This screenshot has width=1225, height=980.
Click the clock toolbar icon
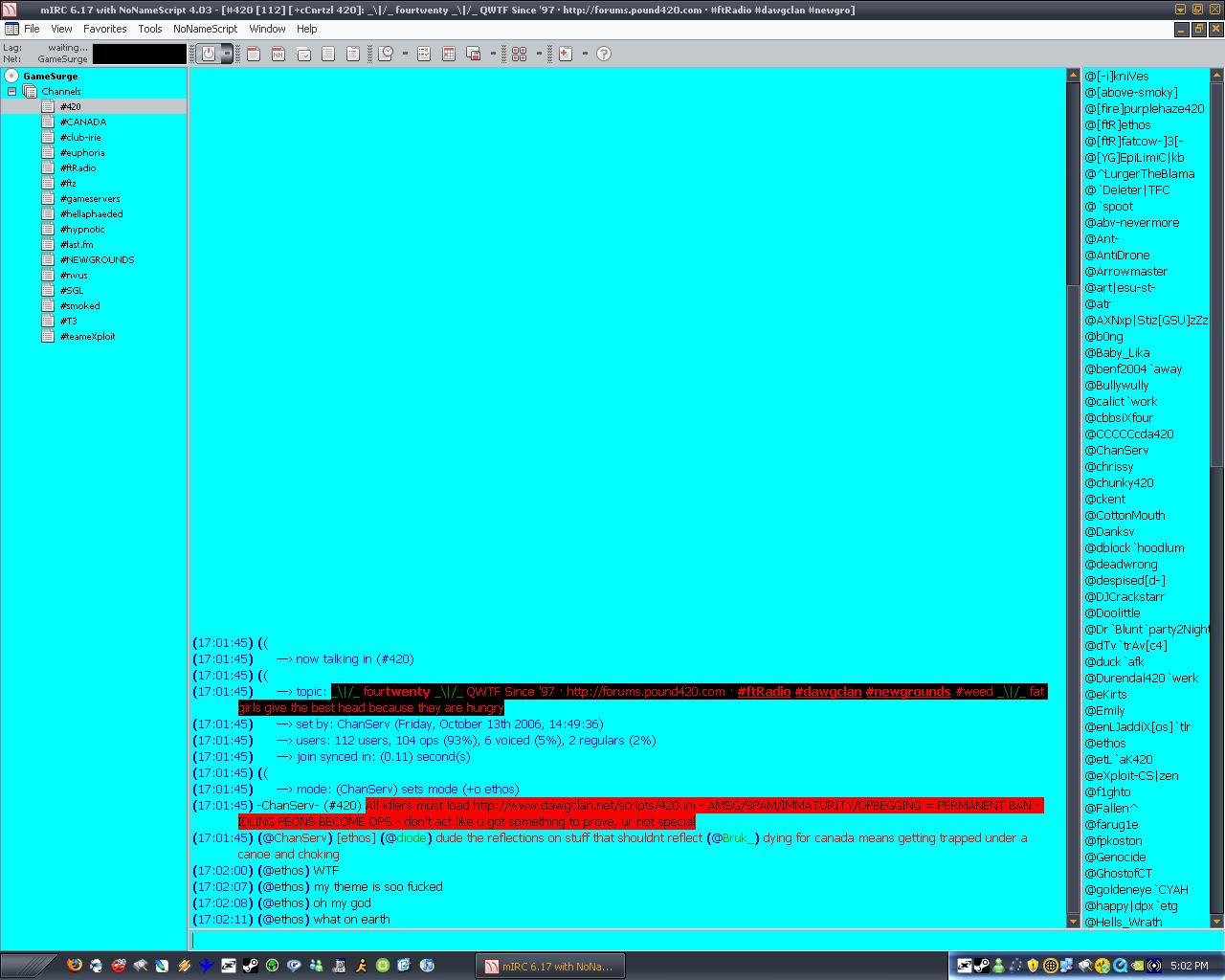pyautogui.click(x=386, y=54)
